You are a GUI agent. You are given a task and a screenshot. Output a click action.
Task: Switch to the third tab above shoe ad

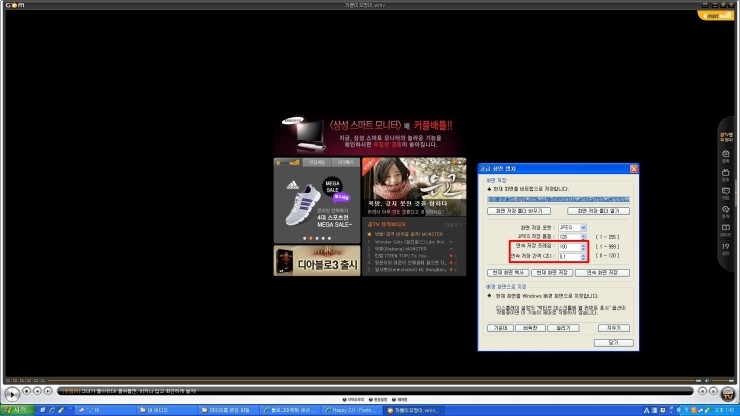point(345,162)
